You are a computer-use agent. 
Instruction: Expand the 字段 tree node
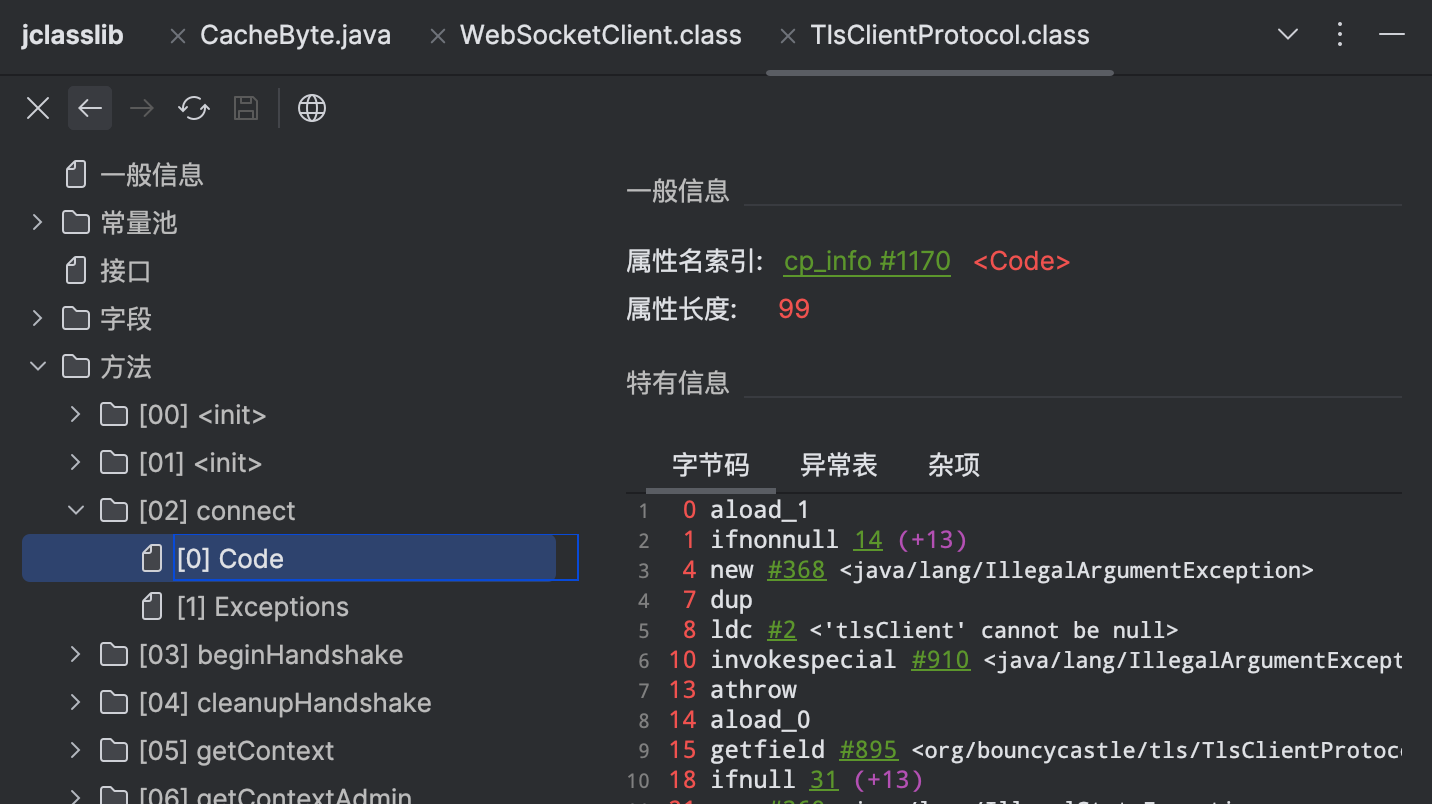pos(38,318)
